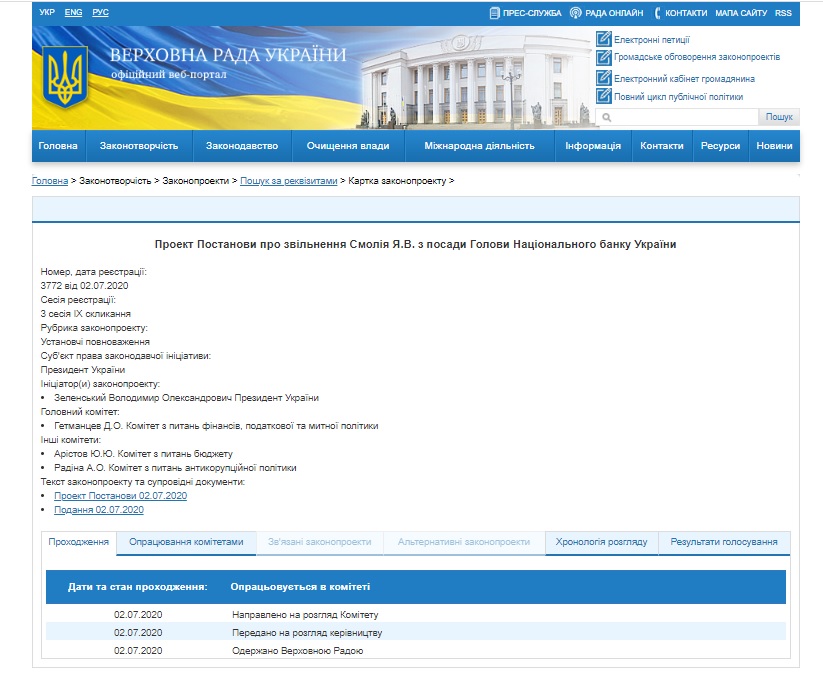823x683 pixels.
Task: Open the Ресурси menu
Action: [720, 146]
